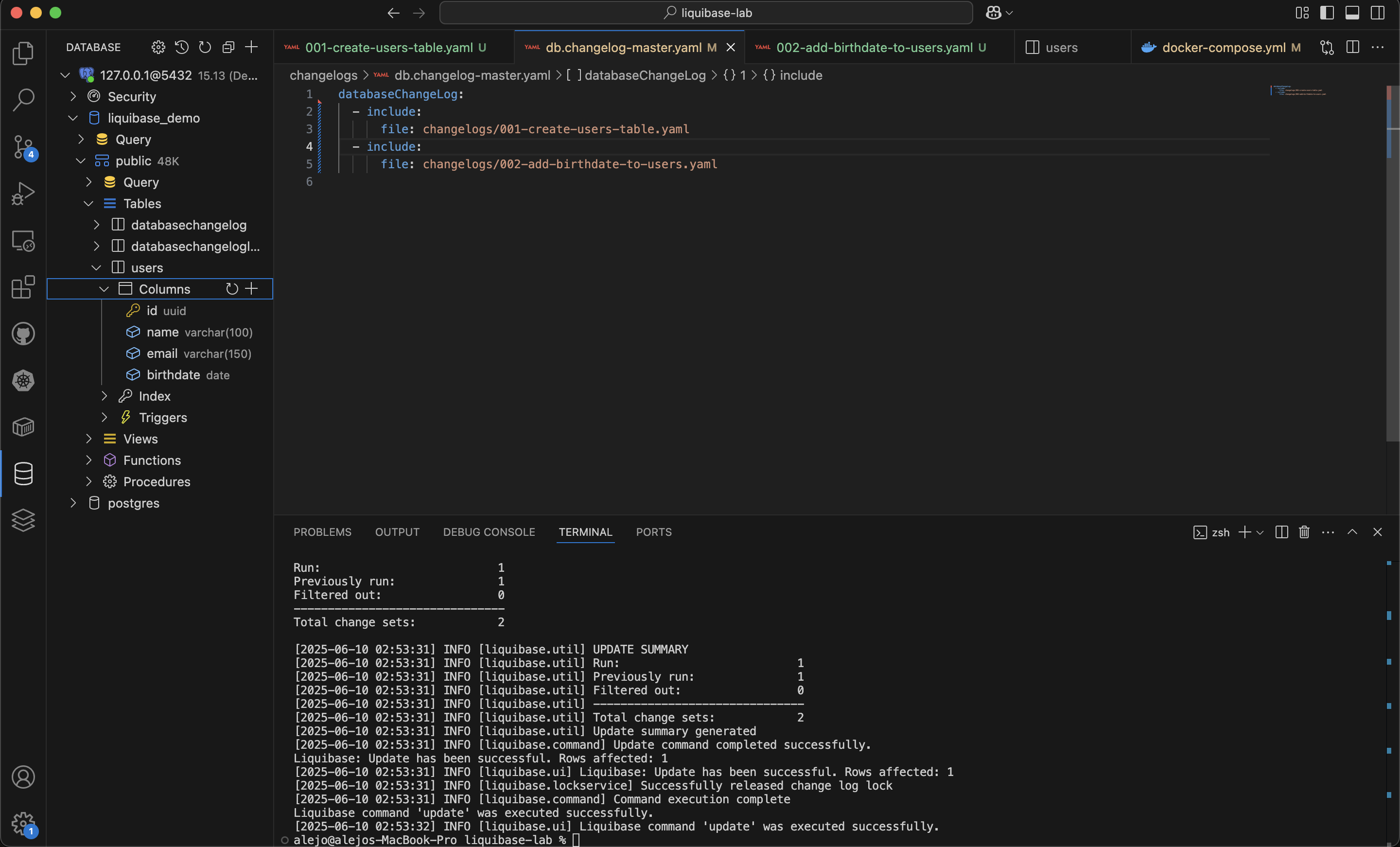This screenshot has height=847, width=1400.
Task: Refresh the Database panel connections
Action: pyautogui.click(x=205, y=47)
